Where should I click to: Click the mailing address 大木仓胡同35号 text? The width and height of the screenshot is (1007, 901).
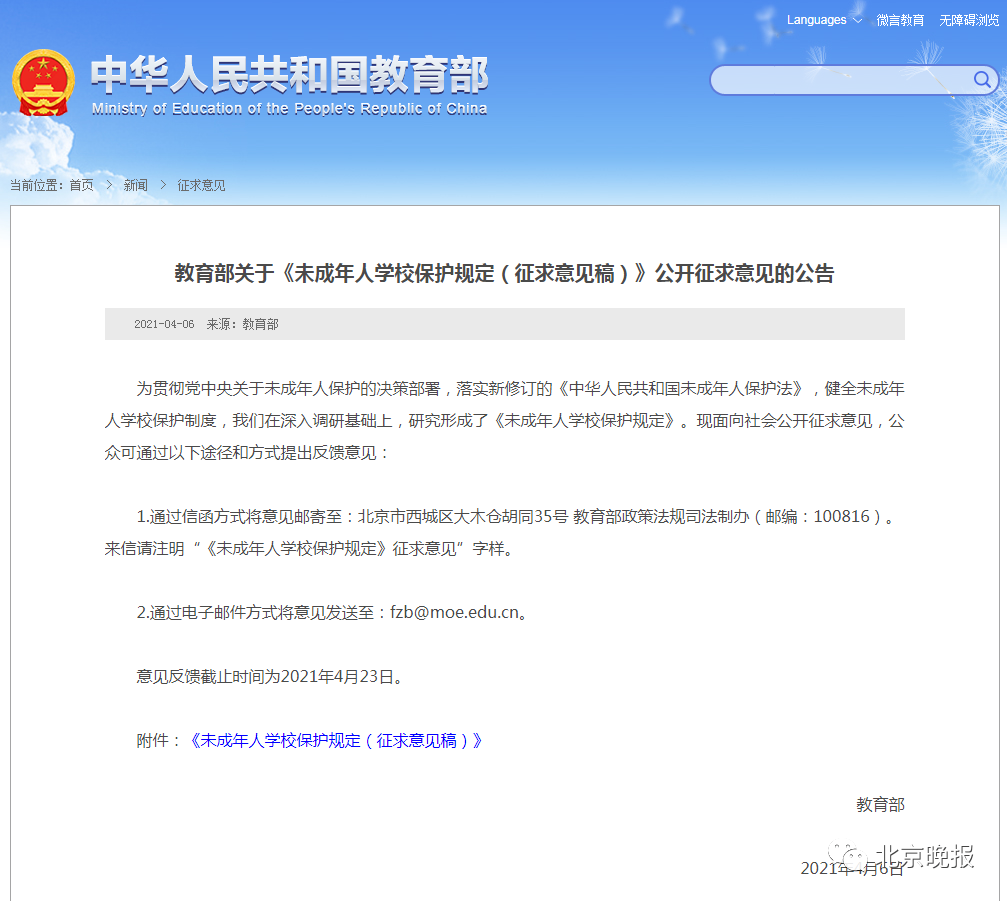click(x=511, y=516)
